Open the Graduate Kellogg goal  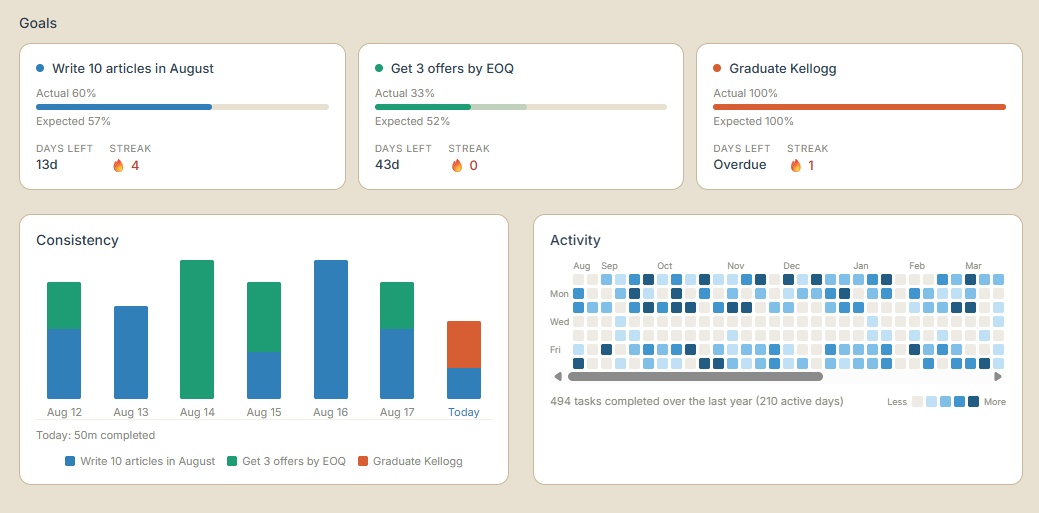coord(859,117)
